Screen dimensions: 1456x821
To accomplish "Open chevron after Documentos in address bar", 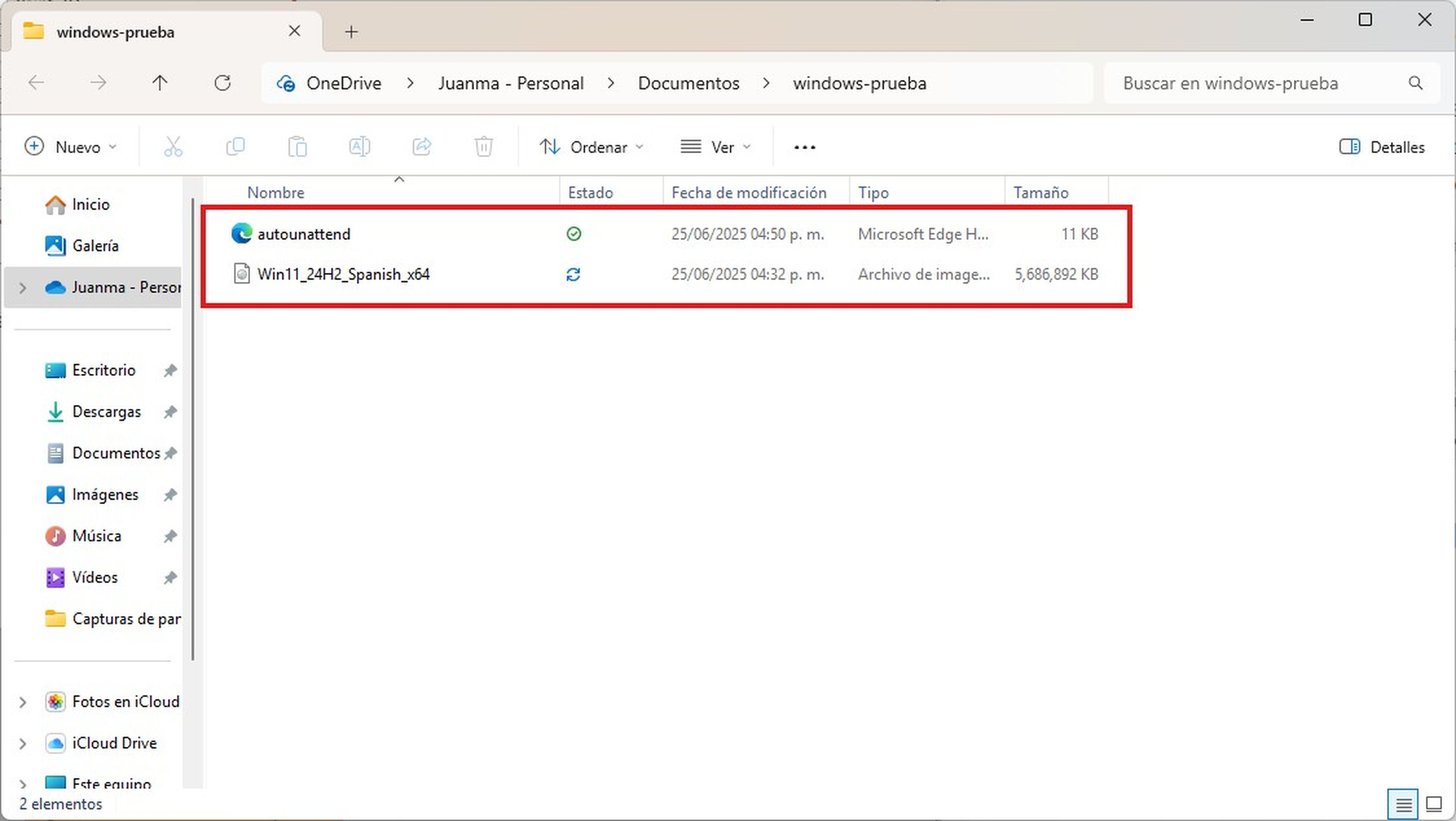I will (x=766, y=83).
